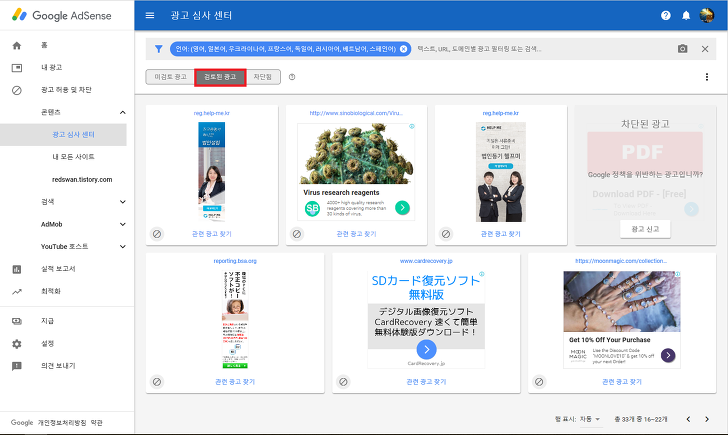Block the moonmagic.com ad

pyautogui.click(x=539, y=382)
